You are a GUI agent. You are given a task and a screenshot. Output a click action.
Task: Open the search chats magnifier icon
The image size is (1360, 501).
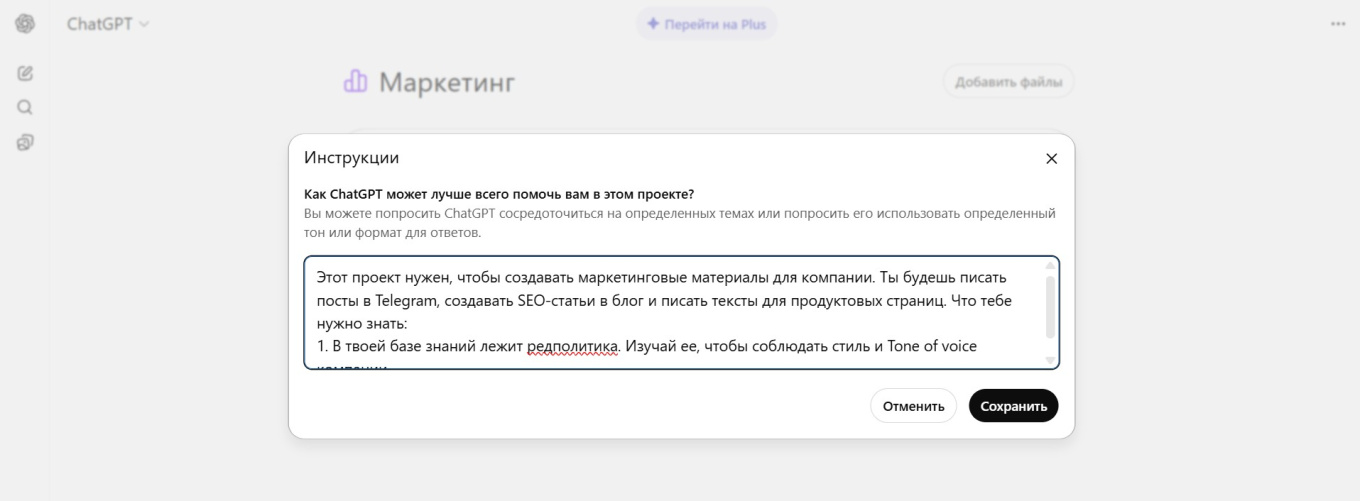pos(25,107)
